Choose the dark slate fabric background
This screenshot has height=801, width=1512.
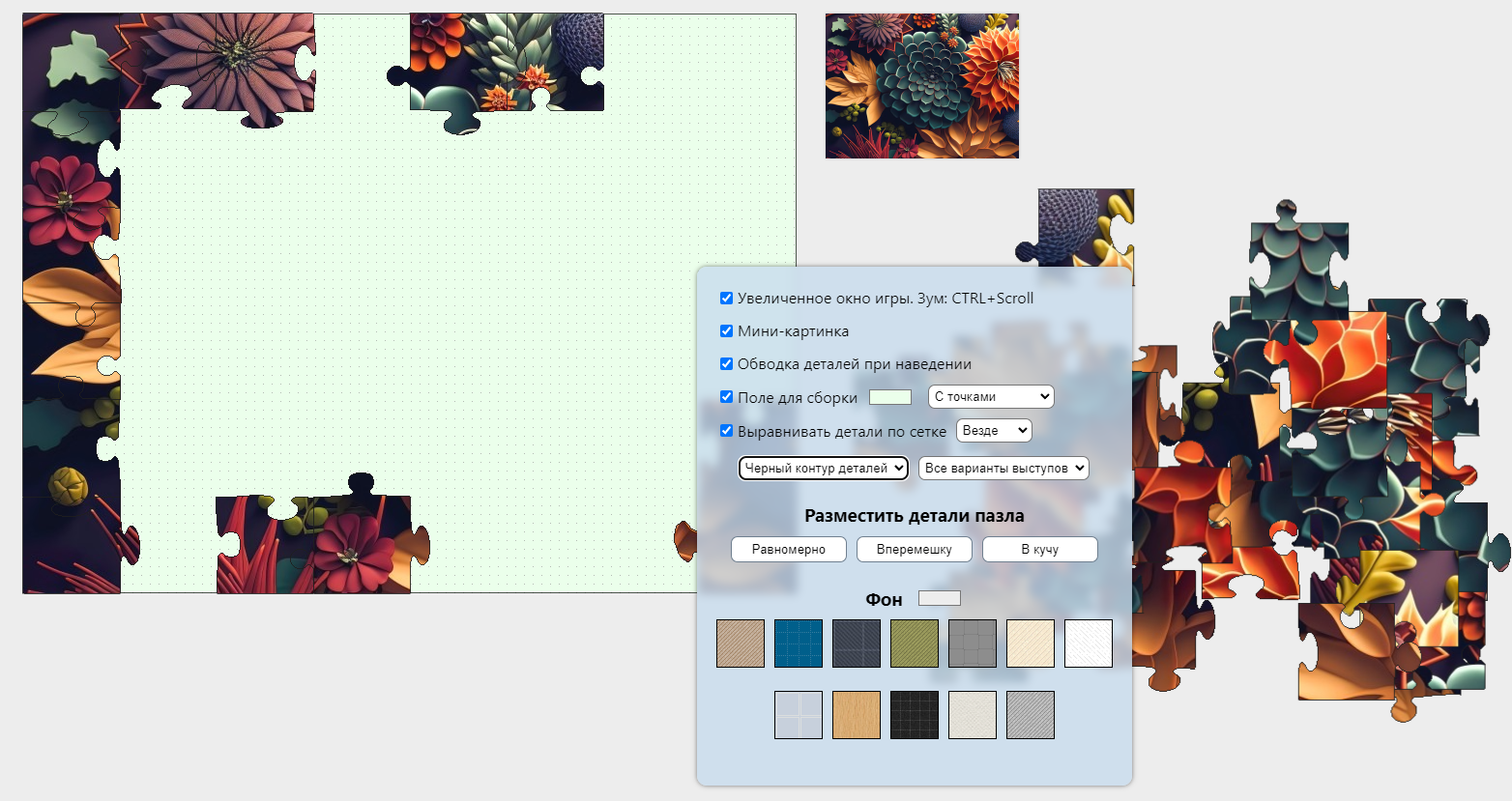(857, 644)
